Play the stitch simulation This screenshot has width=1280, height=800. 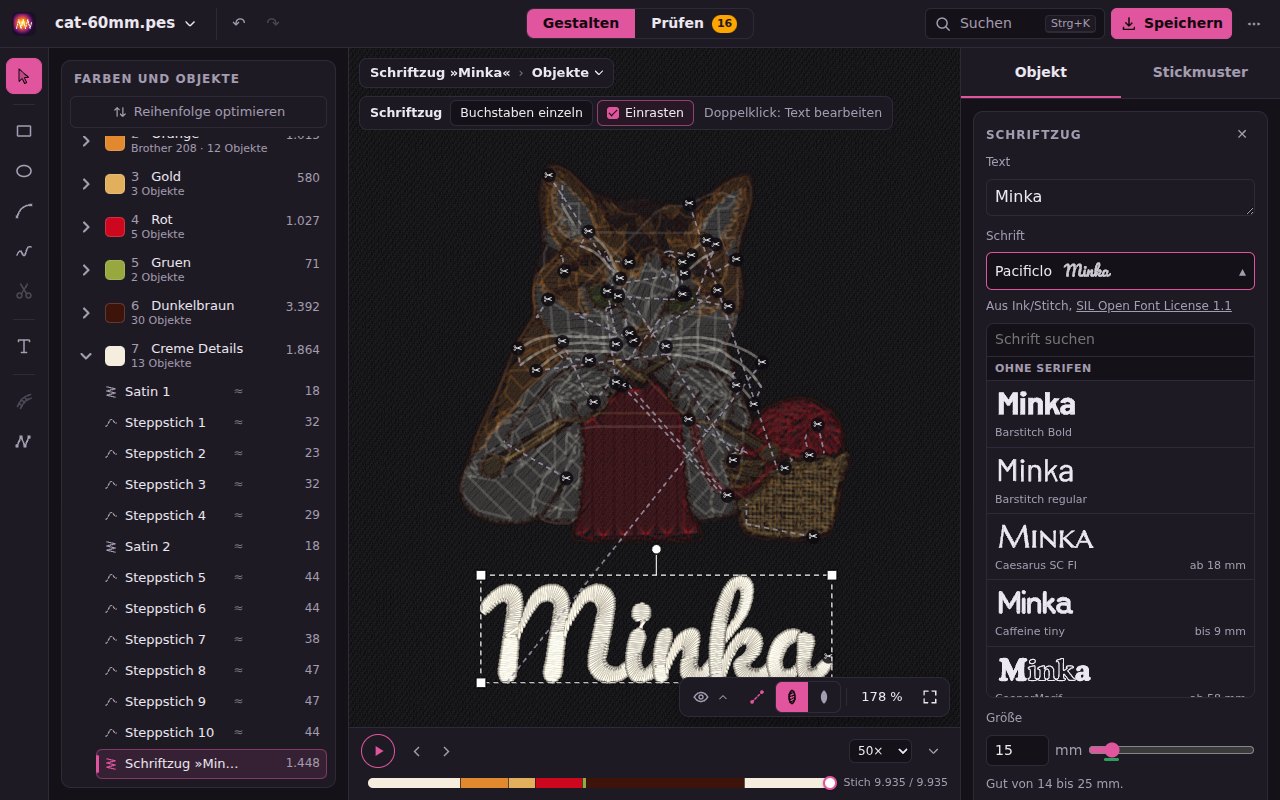pos(378,751)
